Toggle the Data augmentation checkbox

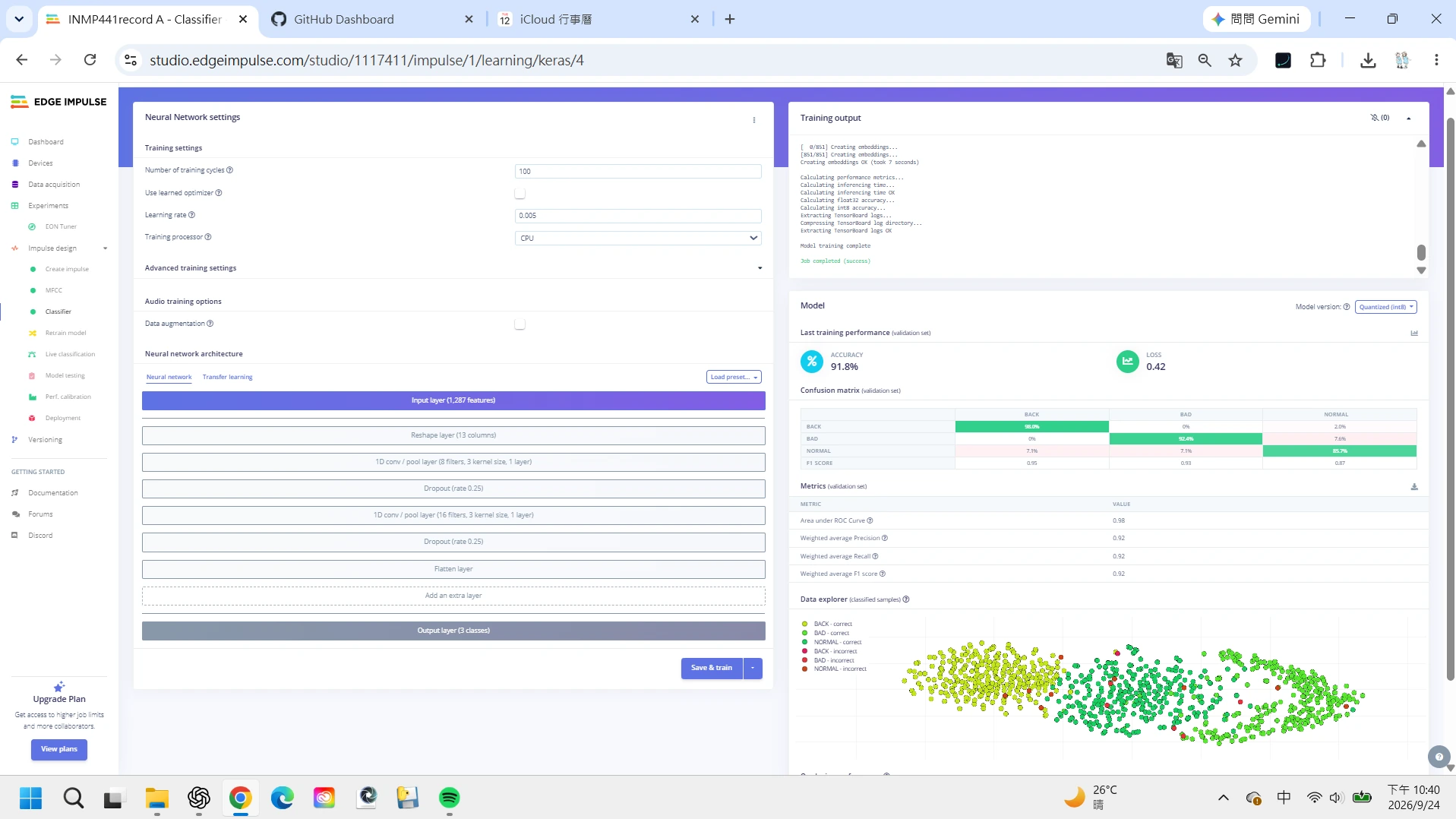520,324
